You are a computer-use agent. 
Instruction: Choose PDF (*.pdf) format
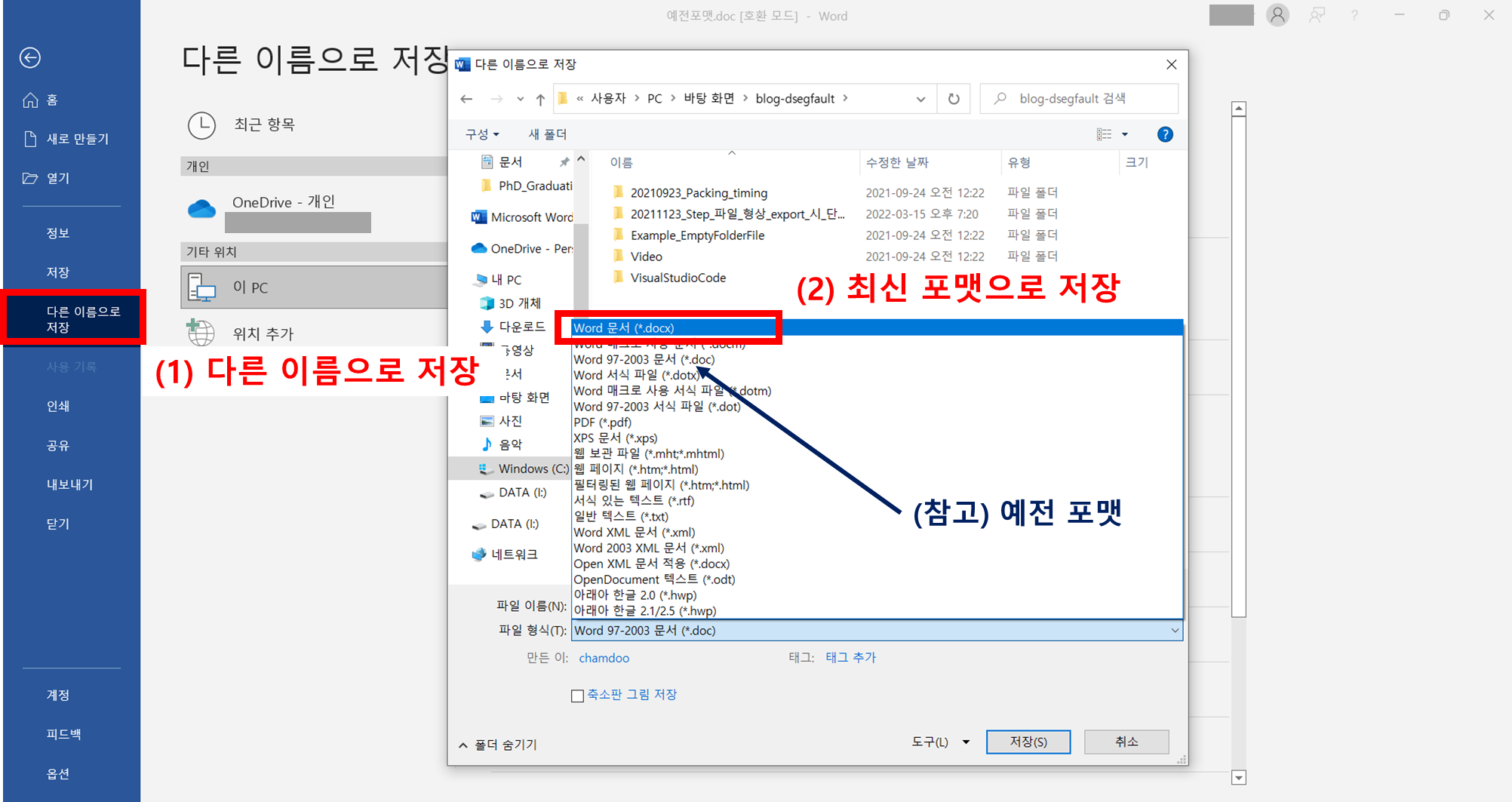877,422
